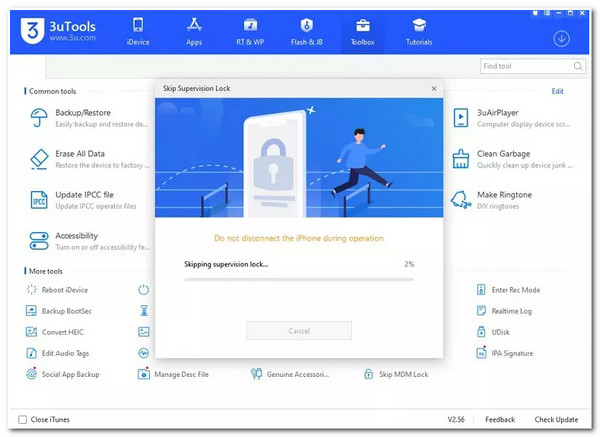Open Erase All Data eraser icon
The image size is (600, 437).
pyautogui.click(x=39, y=159)
